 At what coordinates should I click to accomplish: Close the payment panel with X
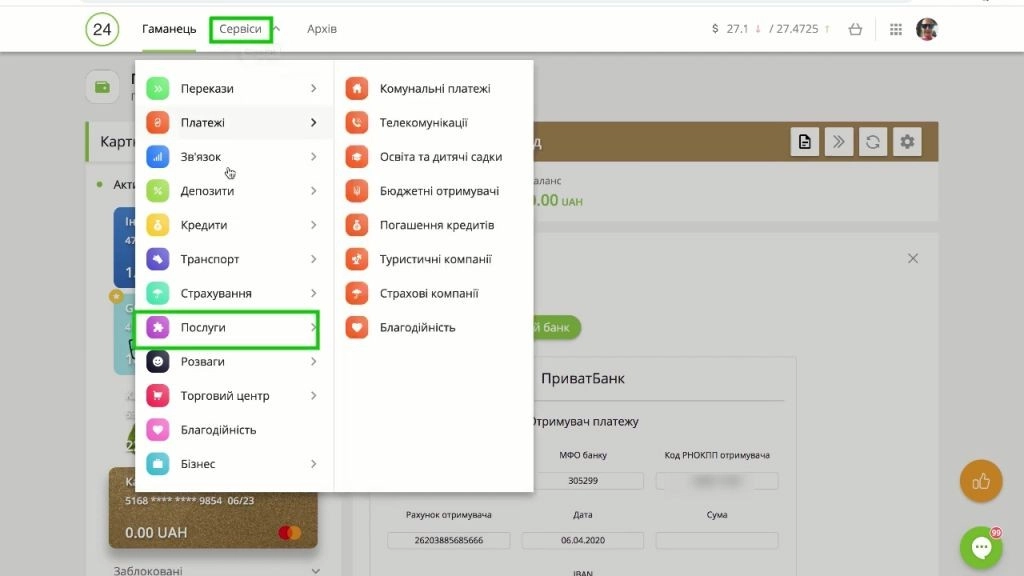tap(913, 259)
